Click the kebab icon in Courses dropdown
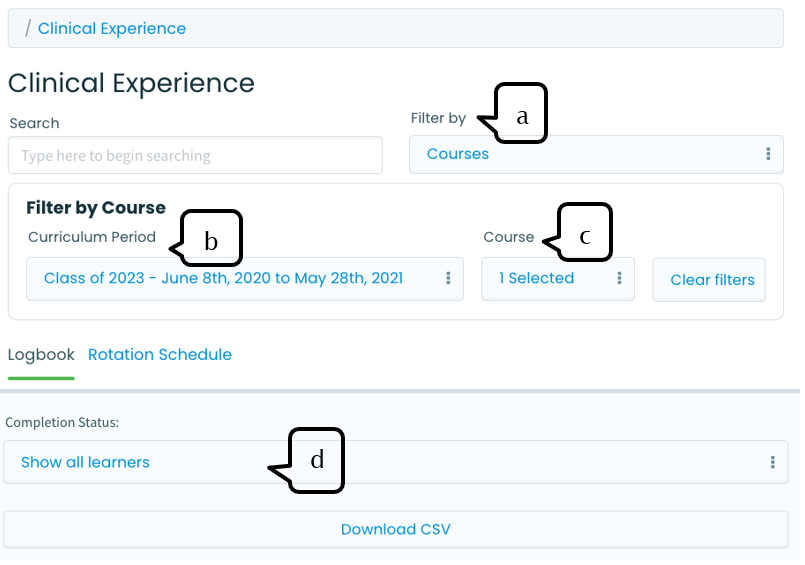 (768, 154)
